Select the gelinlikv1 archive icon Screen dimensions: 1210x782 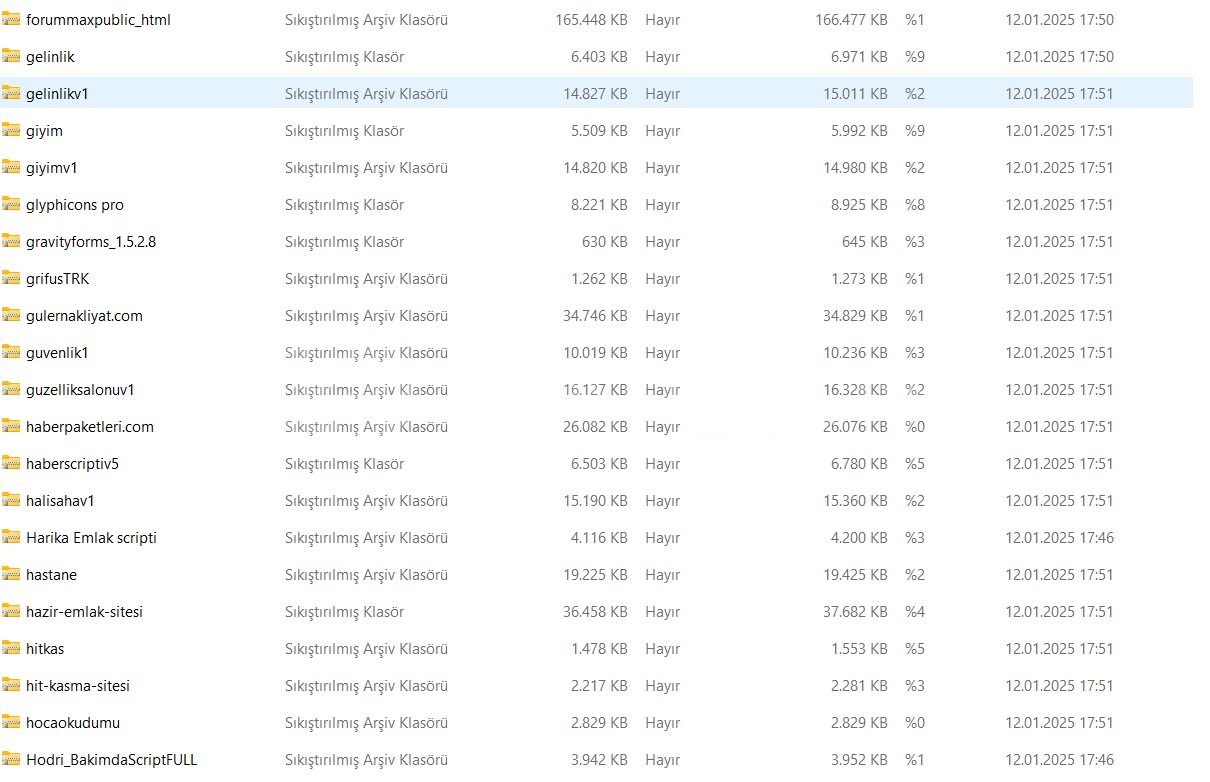11,93
